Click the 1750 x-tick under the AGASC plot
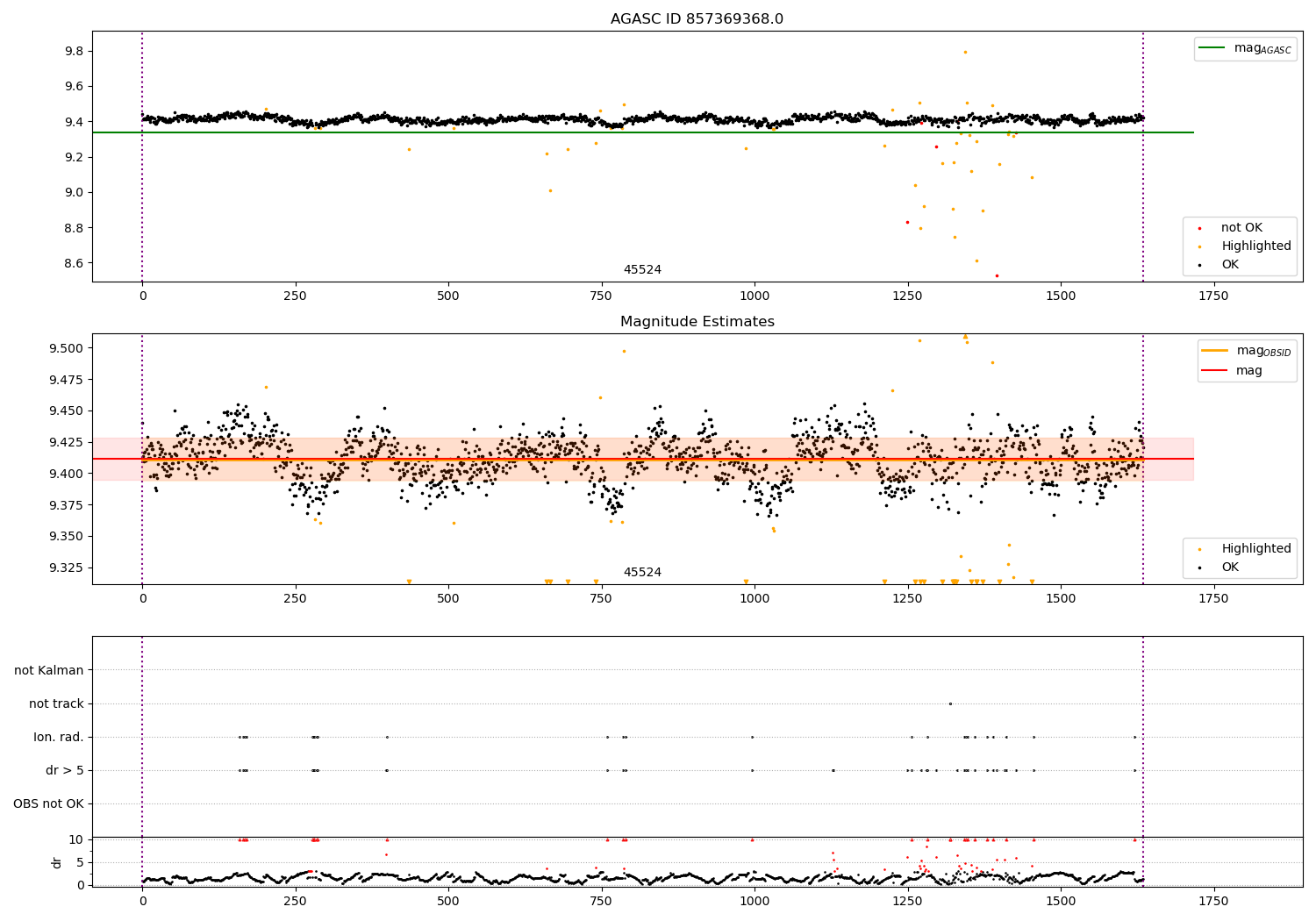Image resolution: width=1316 pixels, height=921 pixels. coord(1213,296)
